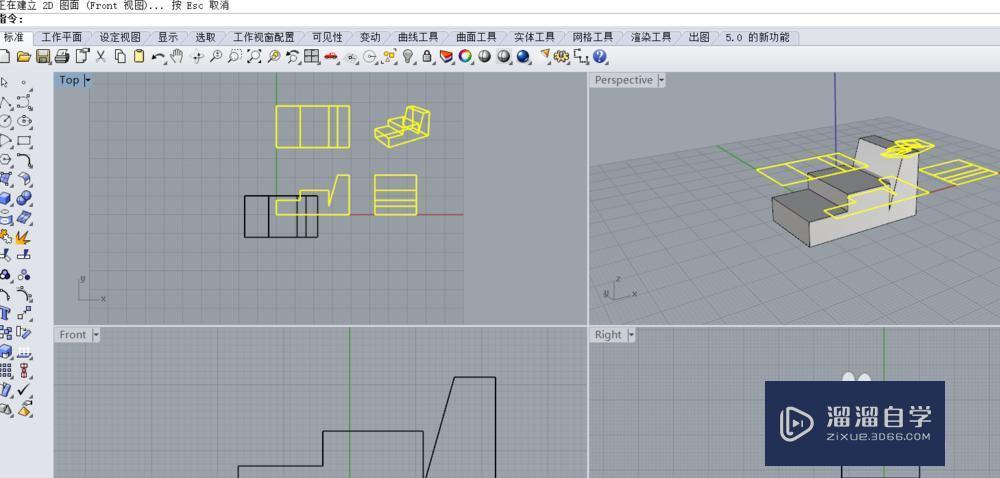Image resolution: width=1000 pixels, height=478 pixels.
Task: Select the Boolean Union spheres icon
Action: click(x=24, y=199)
